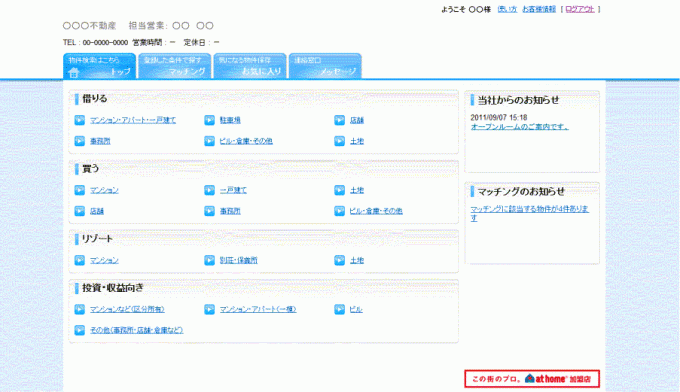
Task: Click the at home 加盟店 banner
Action: point(532,379)
